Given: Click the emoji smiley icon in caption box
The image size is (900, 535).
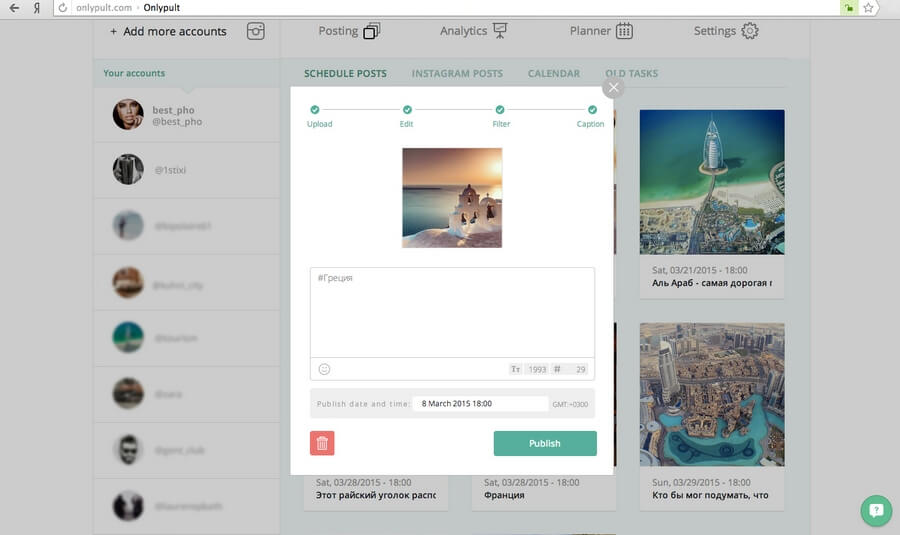Looking at the screenshot, I should 324,369.
